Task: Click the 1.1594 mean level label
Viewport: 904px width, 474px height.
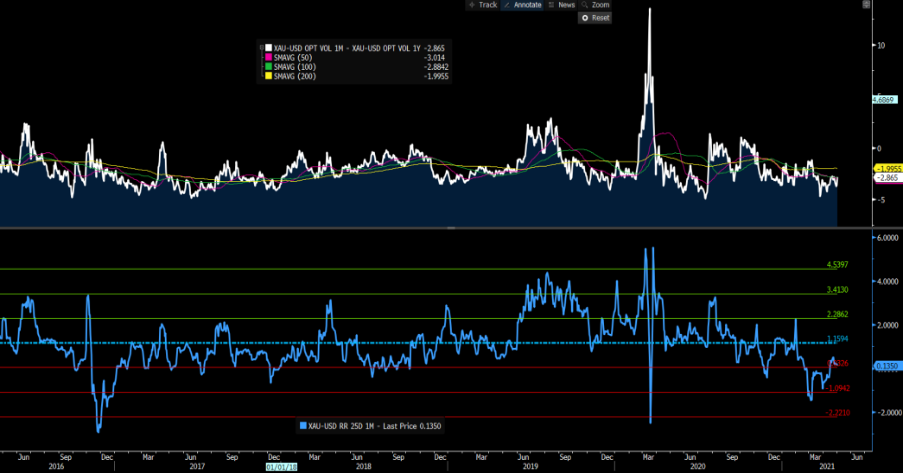Action: [x=837, y=339]
